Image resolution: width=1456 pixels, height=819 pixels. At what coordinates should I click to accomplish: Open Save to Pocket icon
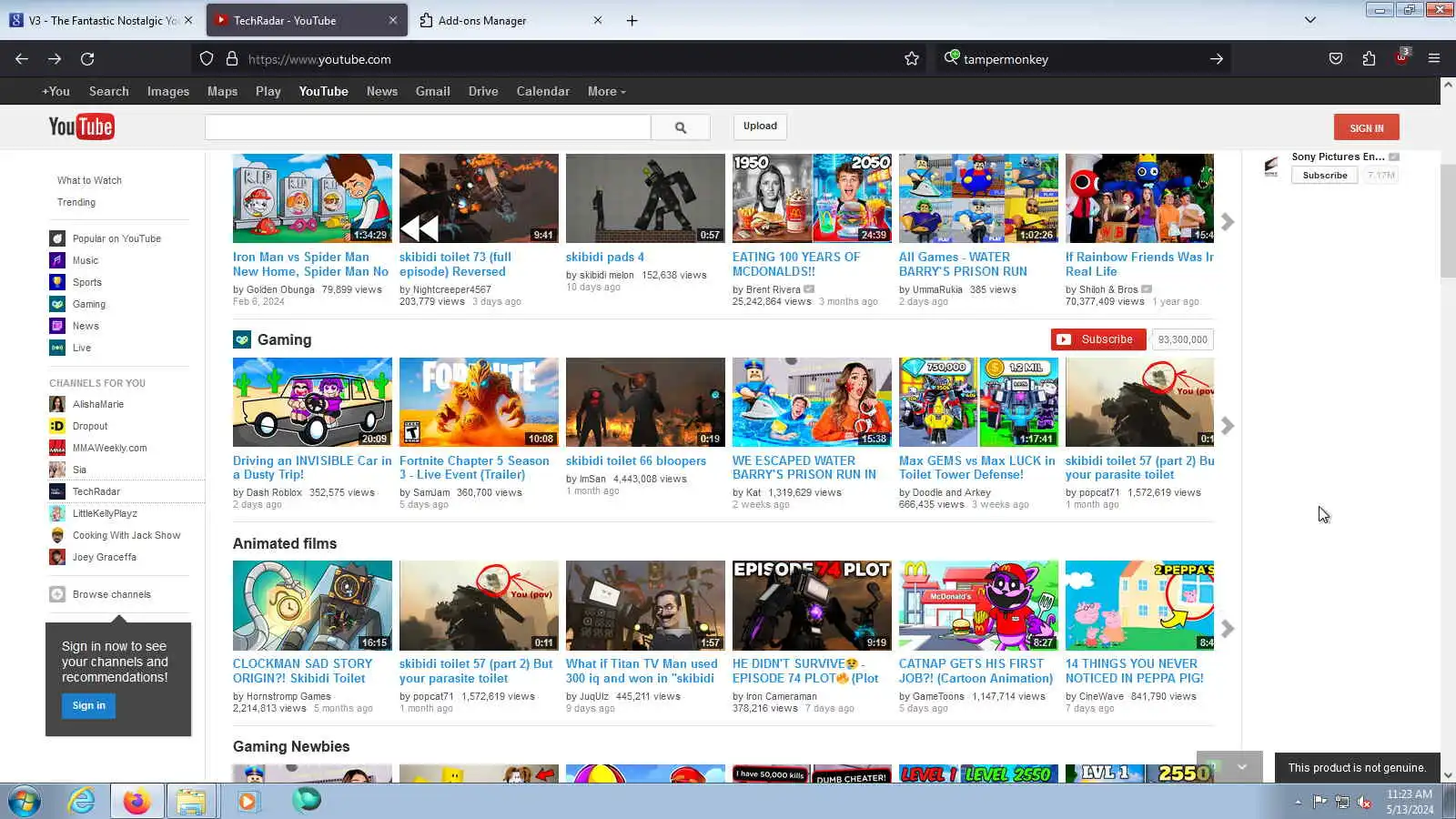1336,59
